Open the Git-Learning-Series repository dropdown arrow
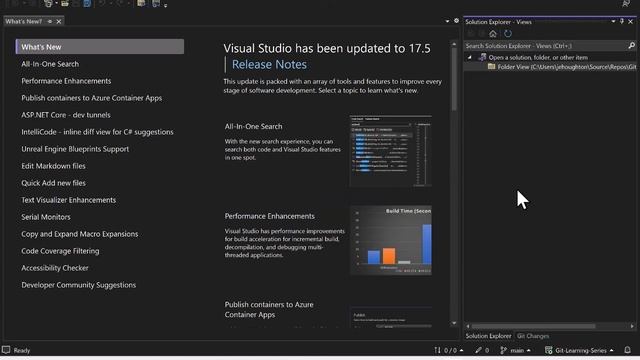Image resolution: width=640 pixels, height=360 pixels. (x=611, y=350)
